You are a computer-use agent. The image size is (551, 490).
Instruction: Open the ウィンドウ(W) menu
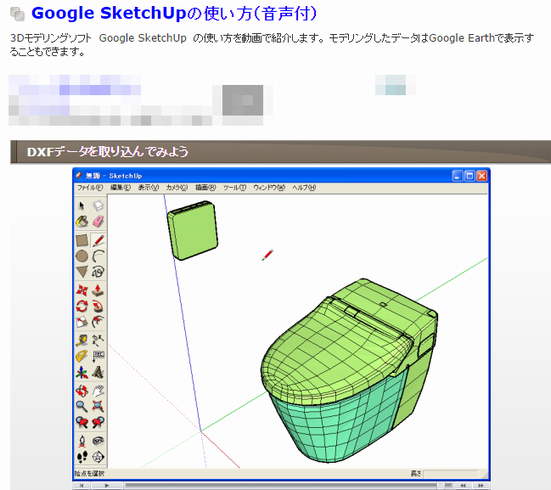[x=269, y=188]
